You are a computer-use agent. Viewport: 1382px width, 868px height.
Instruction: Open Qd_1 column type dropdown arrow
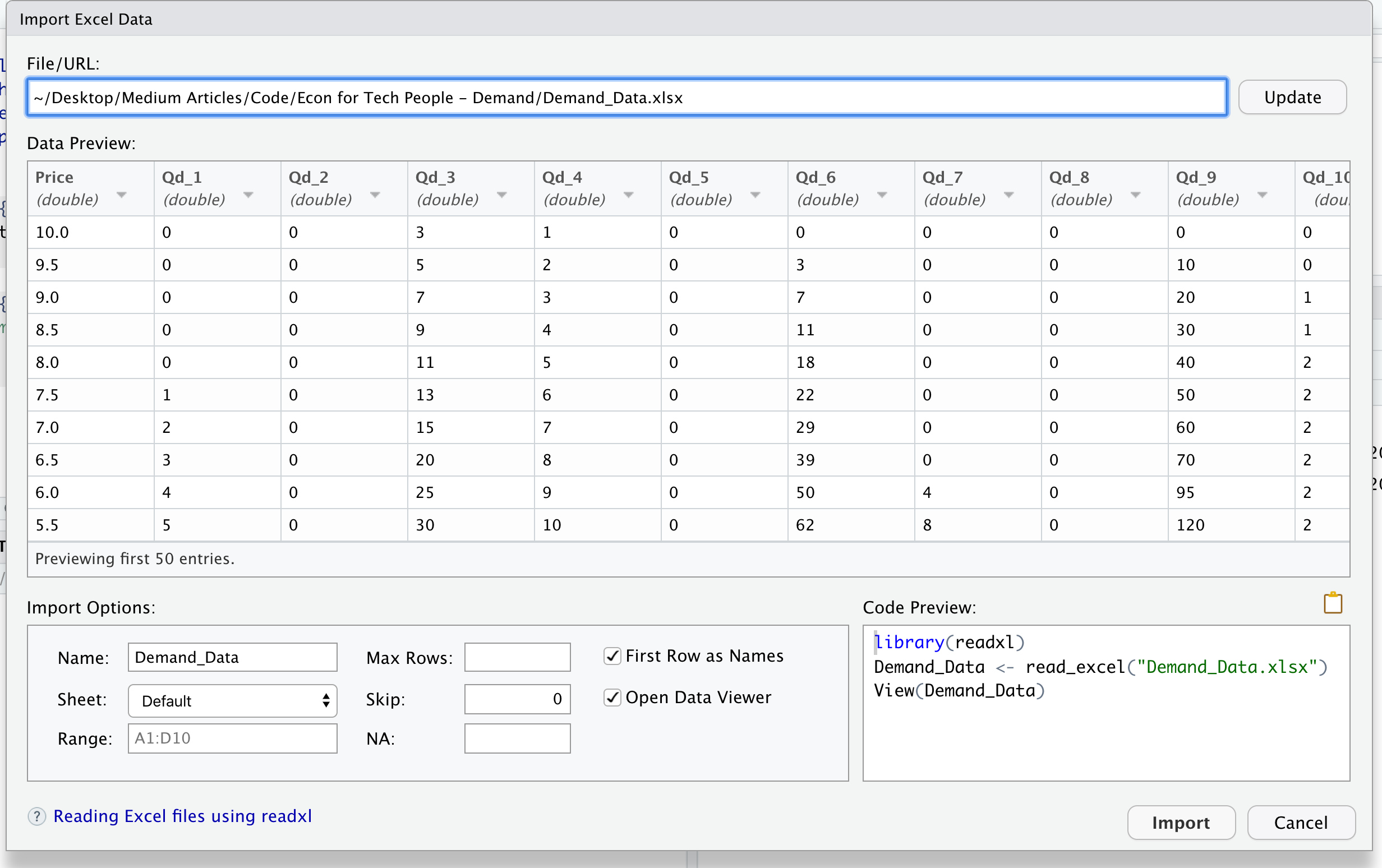tap(248, 195)
